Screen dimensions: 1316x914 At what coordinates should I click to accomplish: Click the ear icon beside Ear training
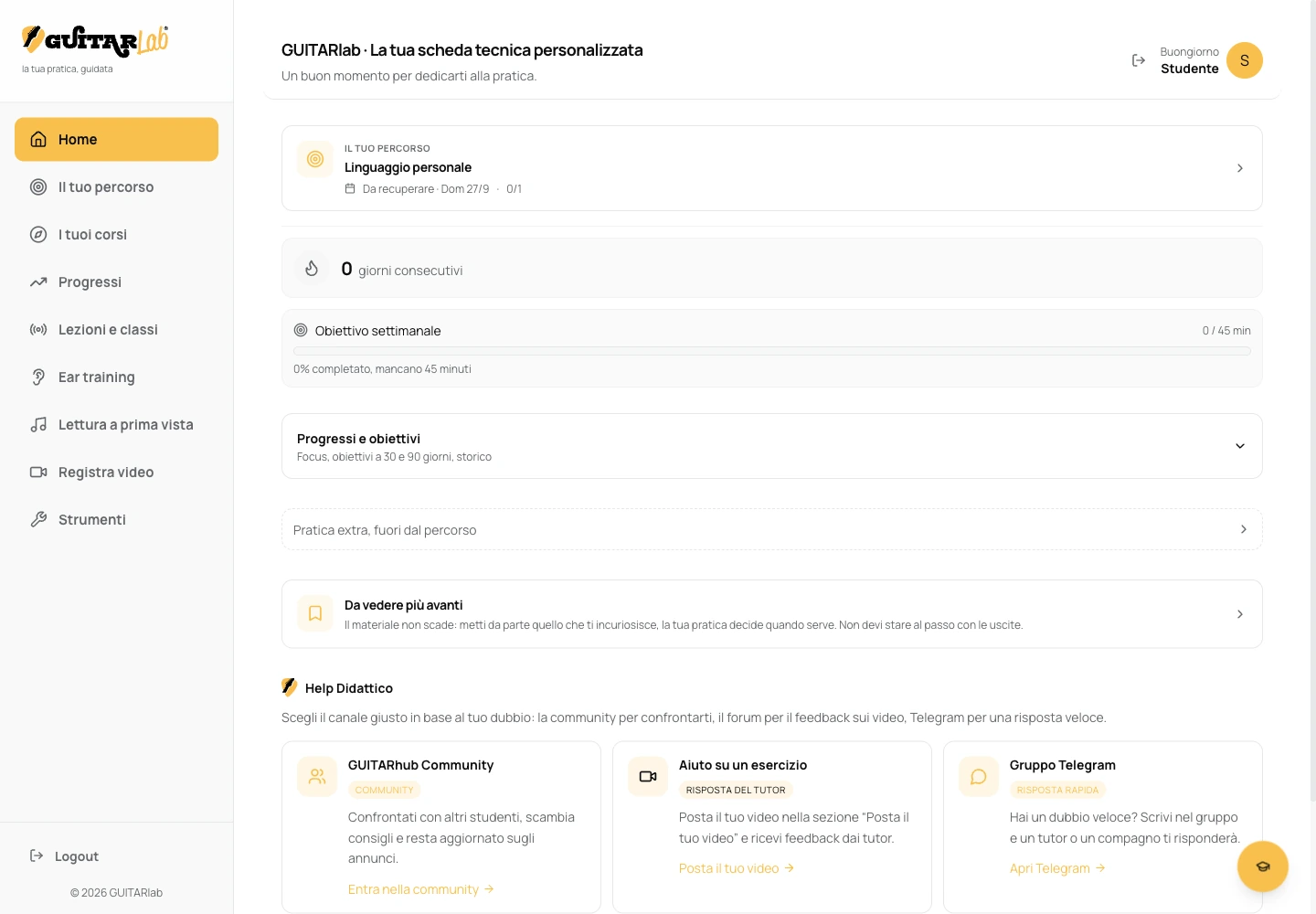tap(38, 377)
